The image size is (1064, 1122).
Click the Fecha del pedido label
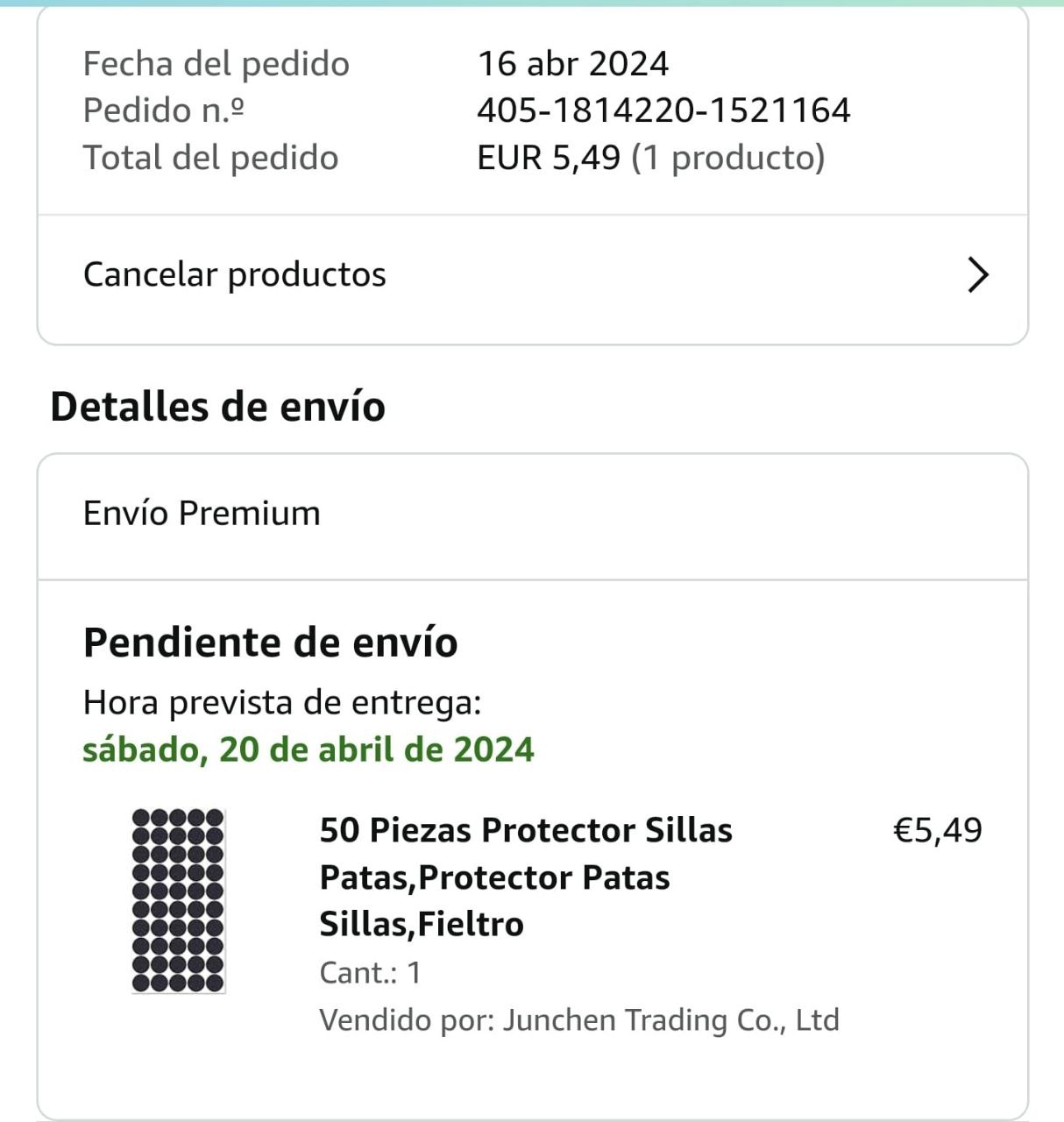(216, 64)
